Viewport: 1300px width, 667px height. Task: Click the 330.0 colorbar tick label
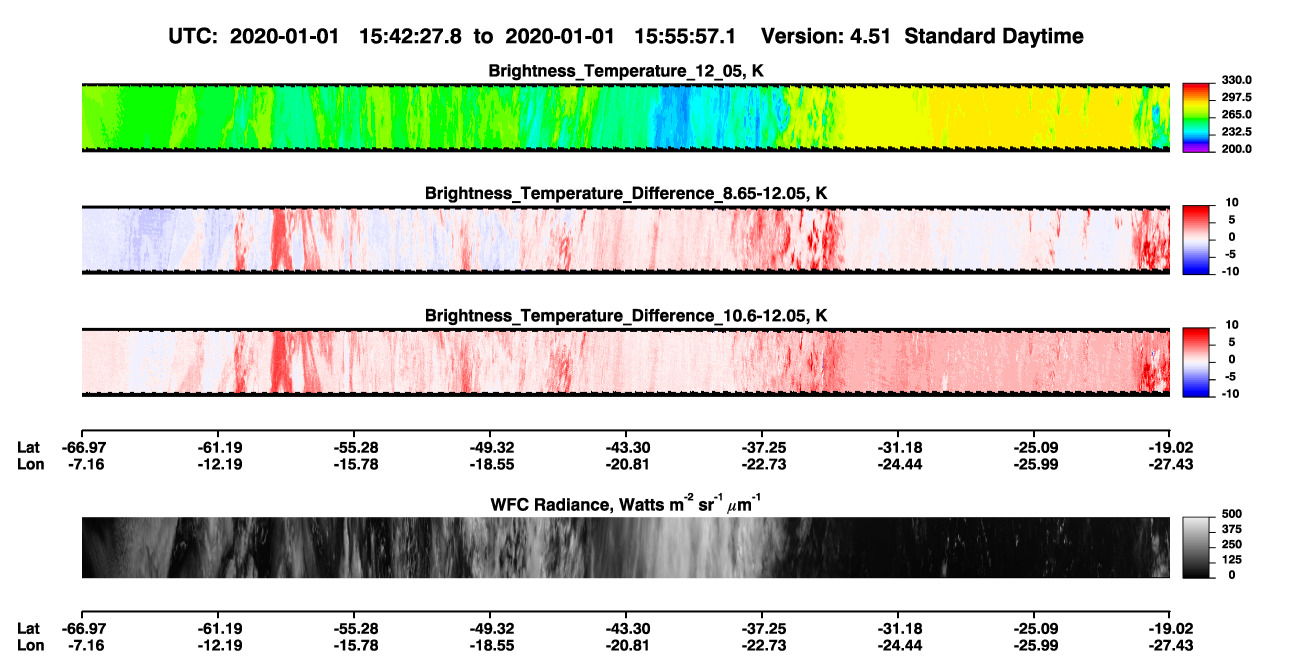(x=1237, y=80)
